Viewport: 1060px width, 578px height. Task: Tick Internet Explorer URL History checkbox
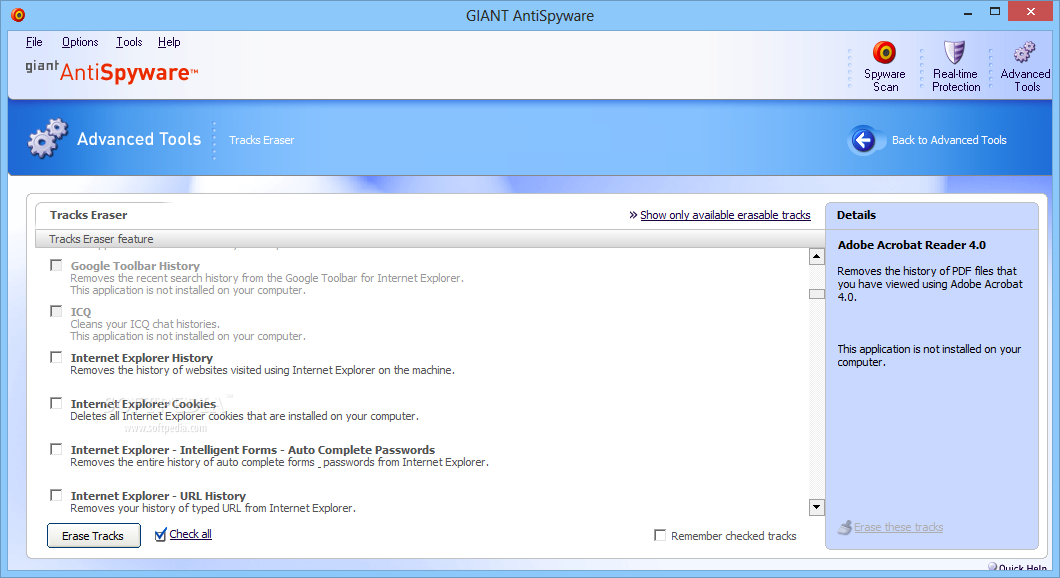click(x=56, y=495)
